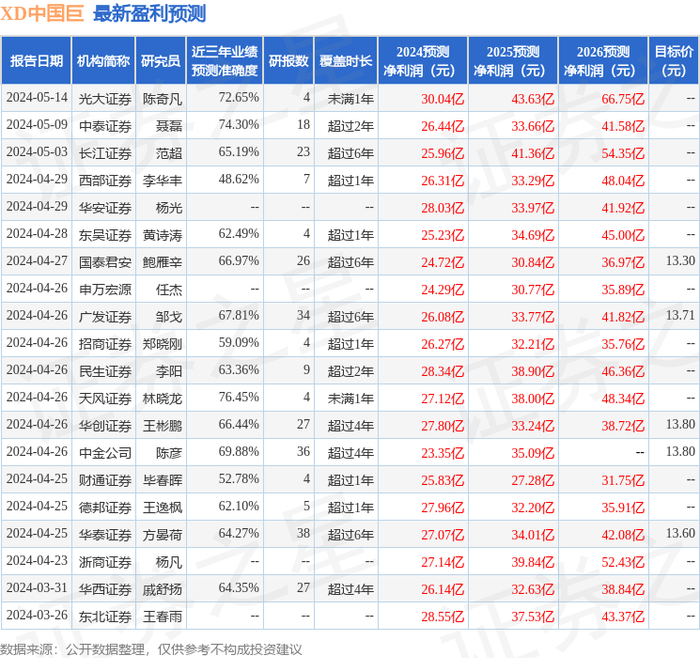Click the 机构简称 column header
Screen dimensions: 700x658
[104, 61]
